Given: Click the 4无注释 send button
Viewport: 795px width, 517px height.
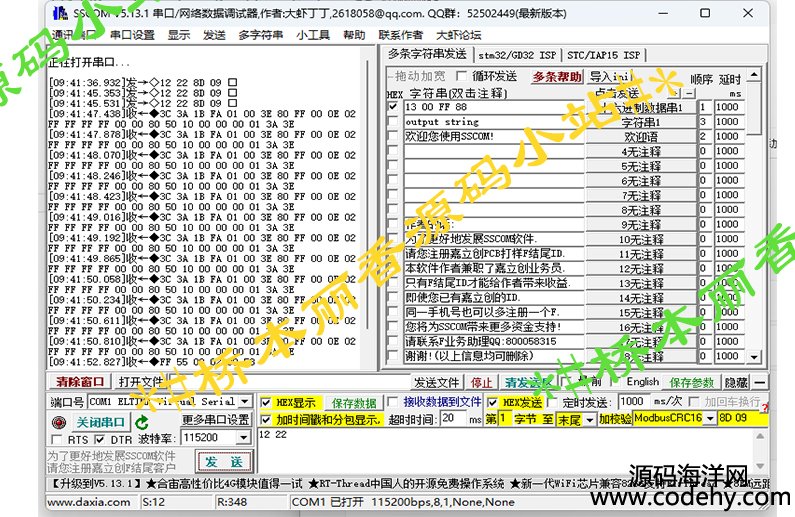Looking at the screenshot, I should (641, 152).
